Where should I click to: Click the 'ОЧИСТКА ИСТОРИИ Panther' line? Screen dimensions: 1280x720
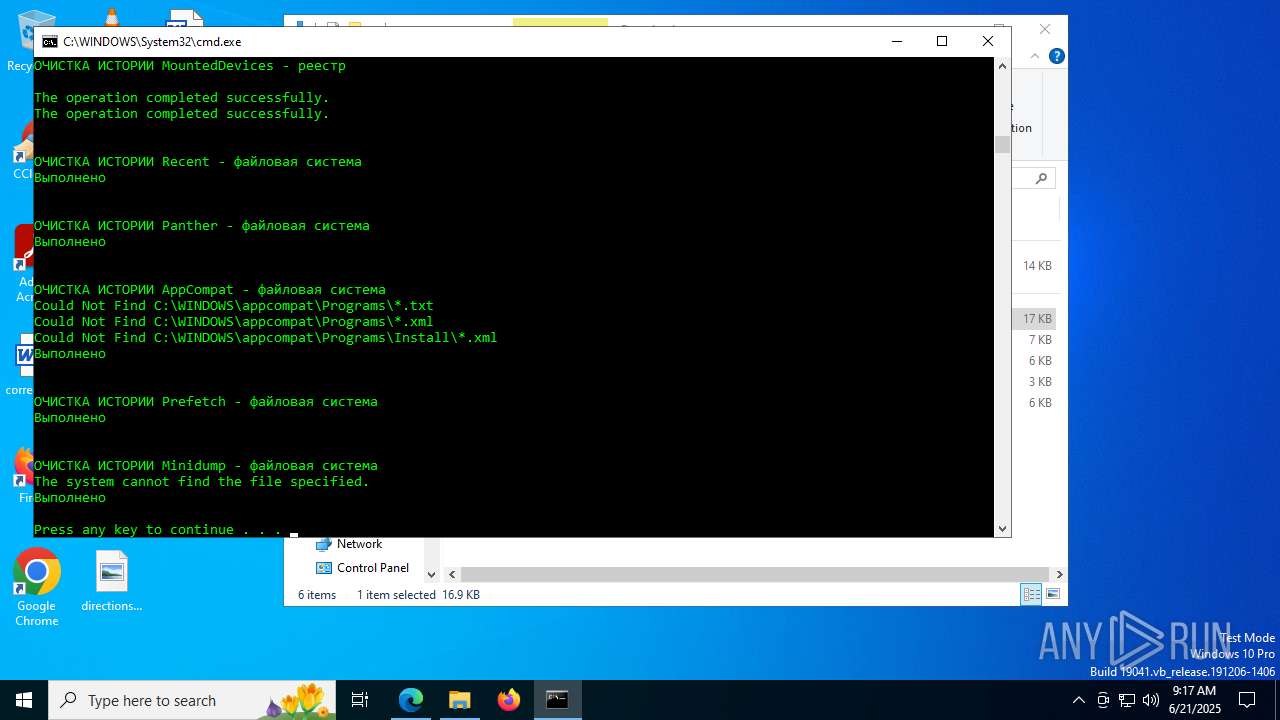[x=201, y=226]
